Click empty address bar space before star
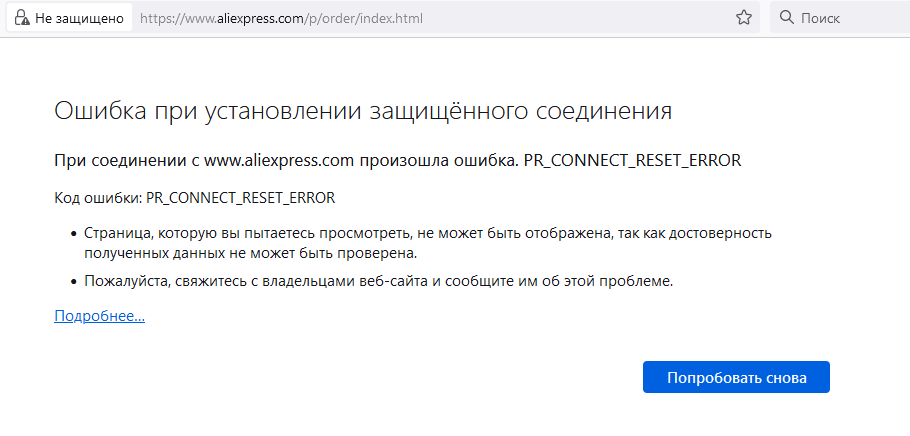 (575, 18)
